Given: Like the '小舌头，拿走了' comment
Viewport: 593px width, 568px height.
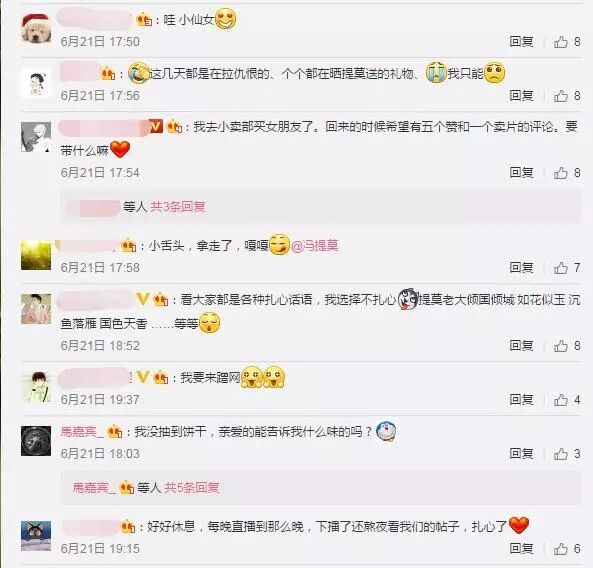Looking at the screenshot, I should pyautogui.click(x=567, y=268).
